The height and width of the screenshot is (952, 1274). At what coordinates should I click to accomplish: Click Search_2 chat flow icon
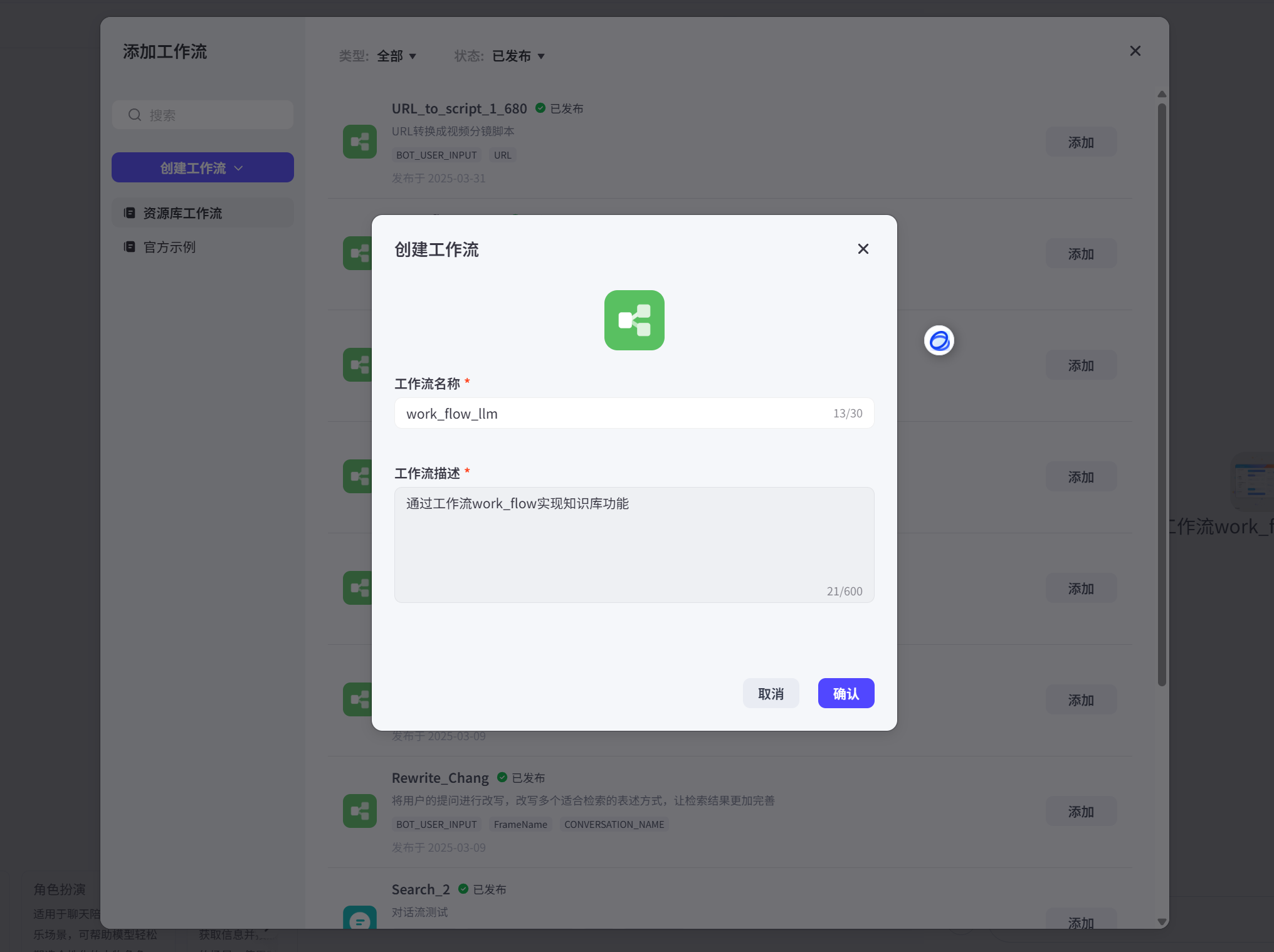coord(360,918)
